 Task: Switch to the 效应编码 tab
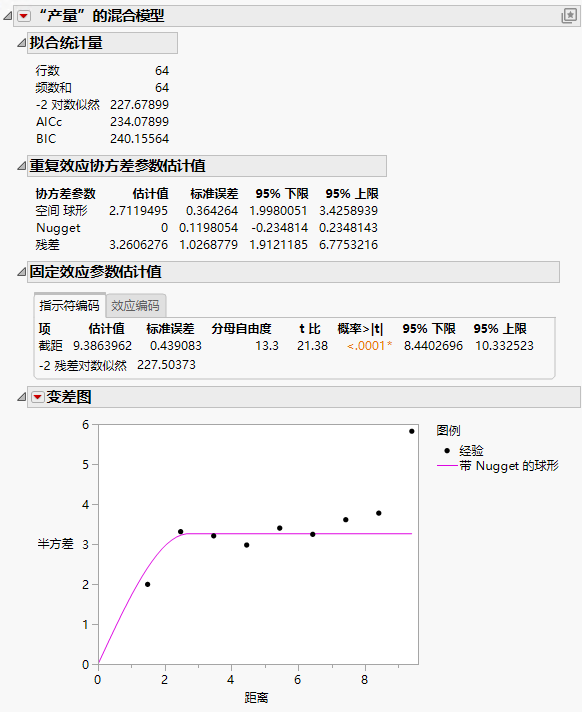click(x=135, y=306)
